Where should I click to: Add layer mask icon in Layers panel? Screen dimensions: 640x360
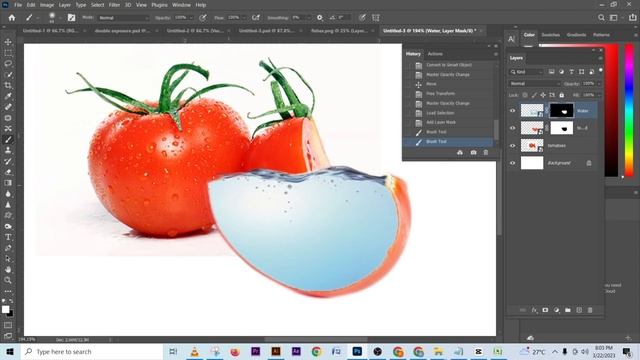(545, 310)
